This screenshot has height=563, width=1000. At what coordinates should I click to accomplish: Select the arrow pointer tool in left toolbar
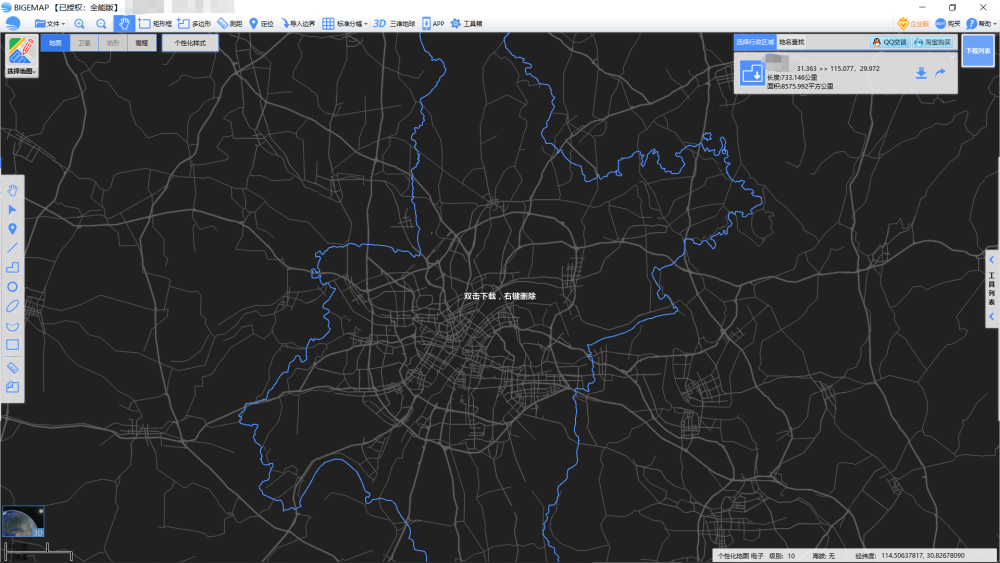pyautogui.click(x=12, y=209)
